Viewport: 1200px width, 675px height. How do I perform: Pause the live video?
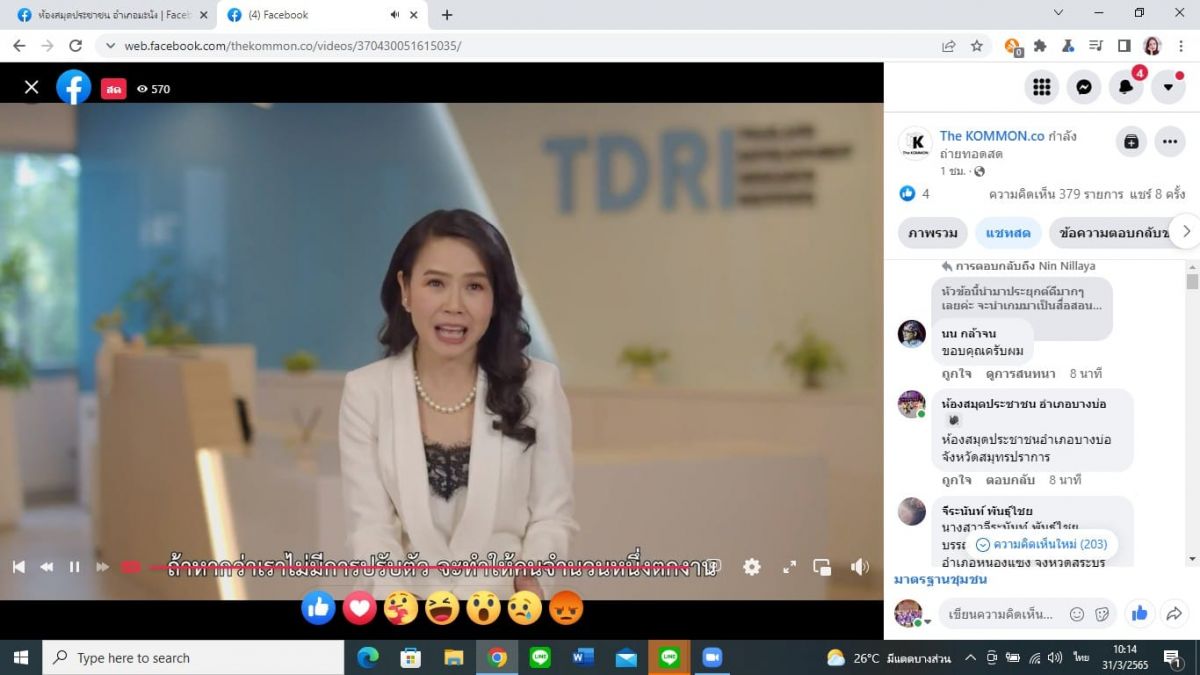coord(74,567)
